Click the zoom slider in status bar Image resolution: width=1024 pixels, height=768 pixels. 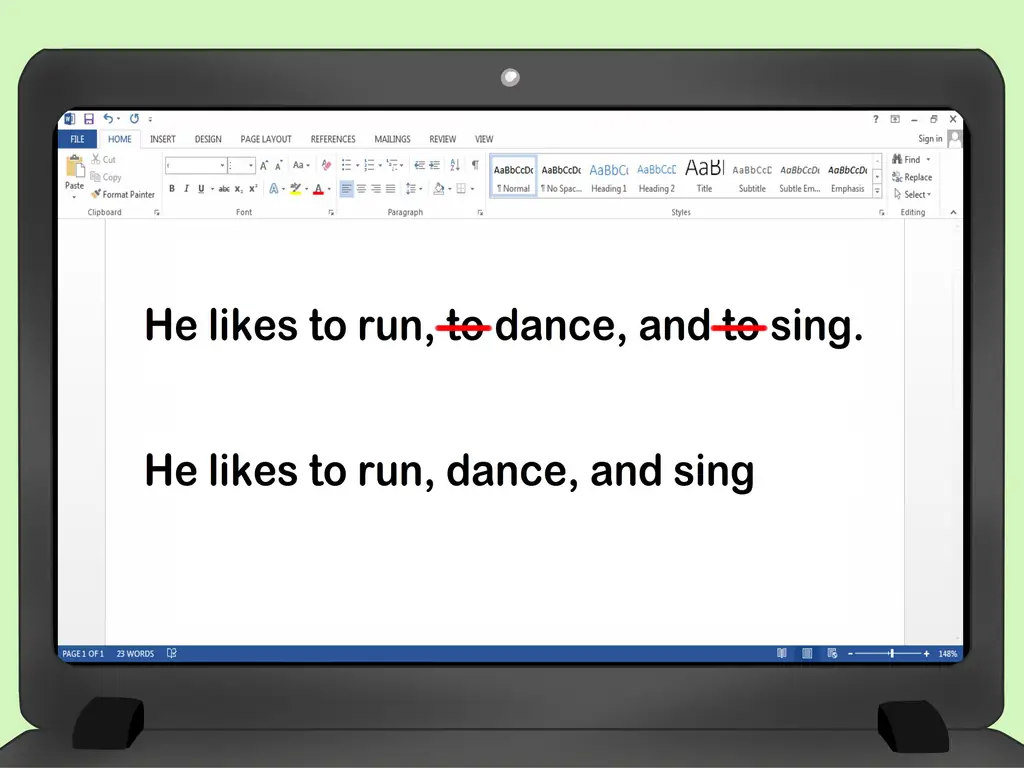tap(892, 654)
